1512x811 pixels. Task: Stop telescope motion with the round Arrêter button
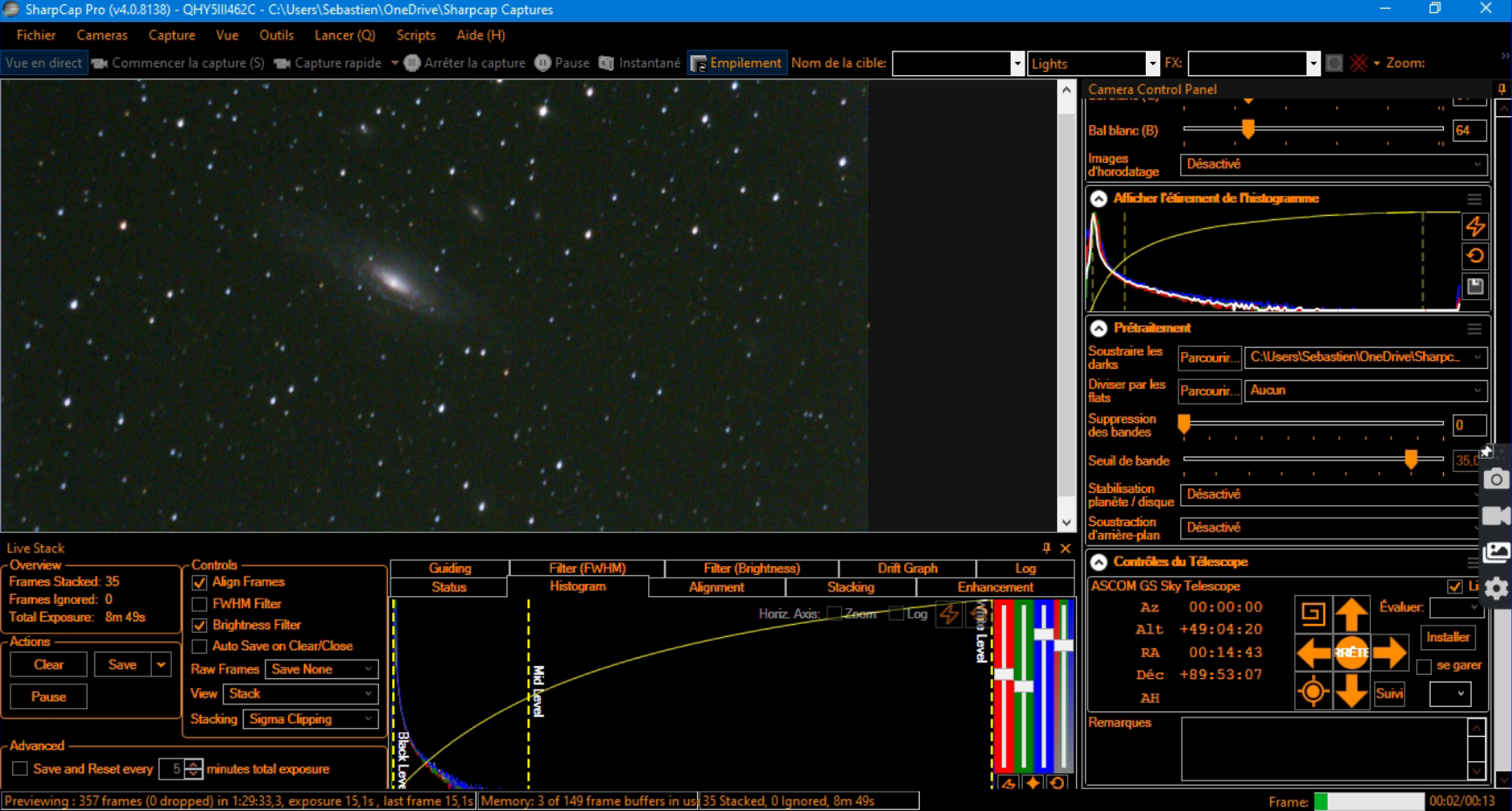pos(1351,653)
